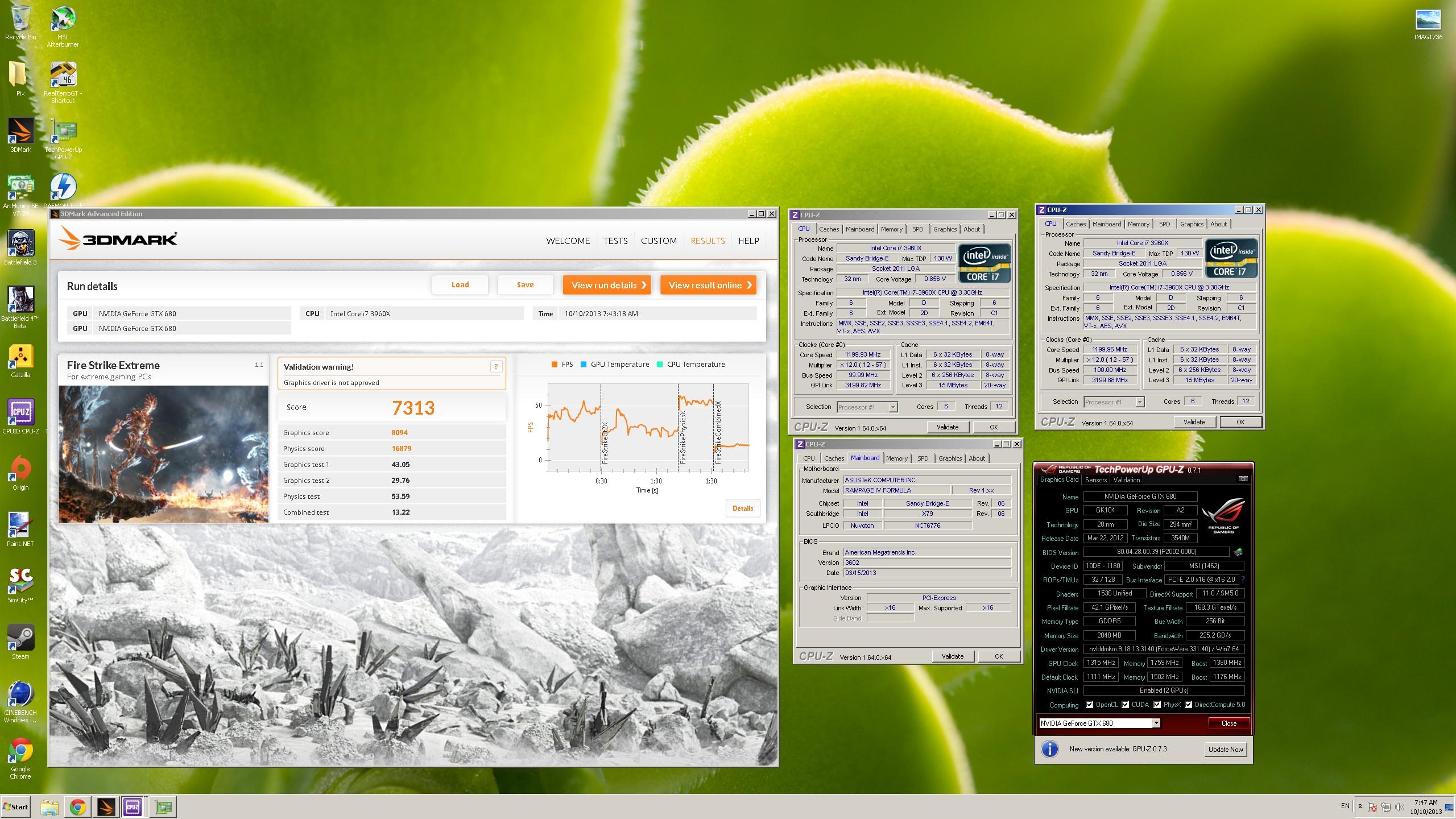Open the Steam desktop shortcut
The image size is (1456, 819).
coord(20,642)
